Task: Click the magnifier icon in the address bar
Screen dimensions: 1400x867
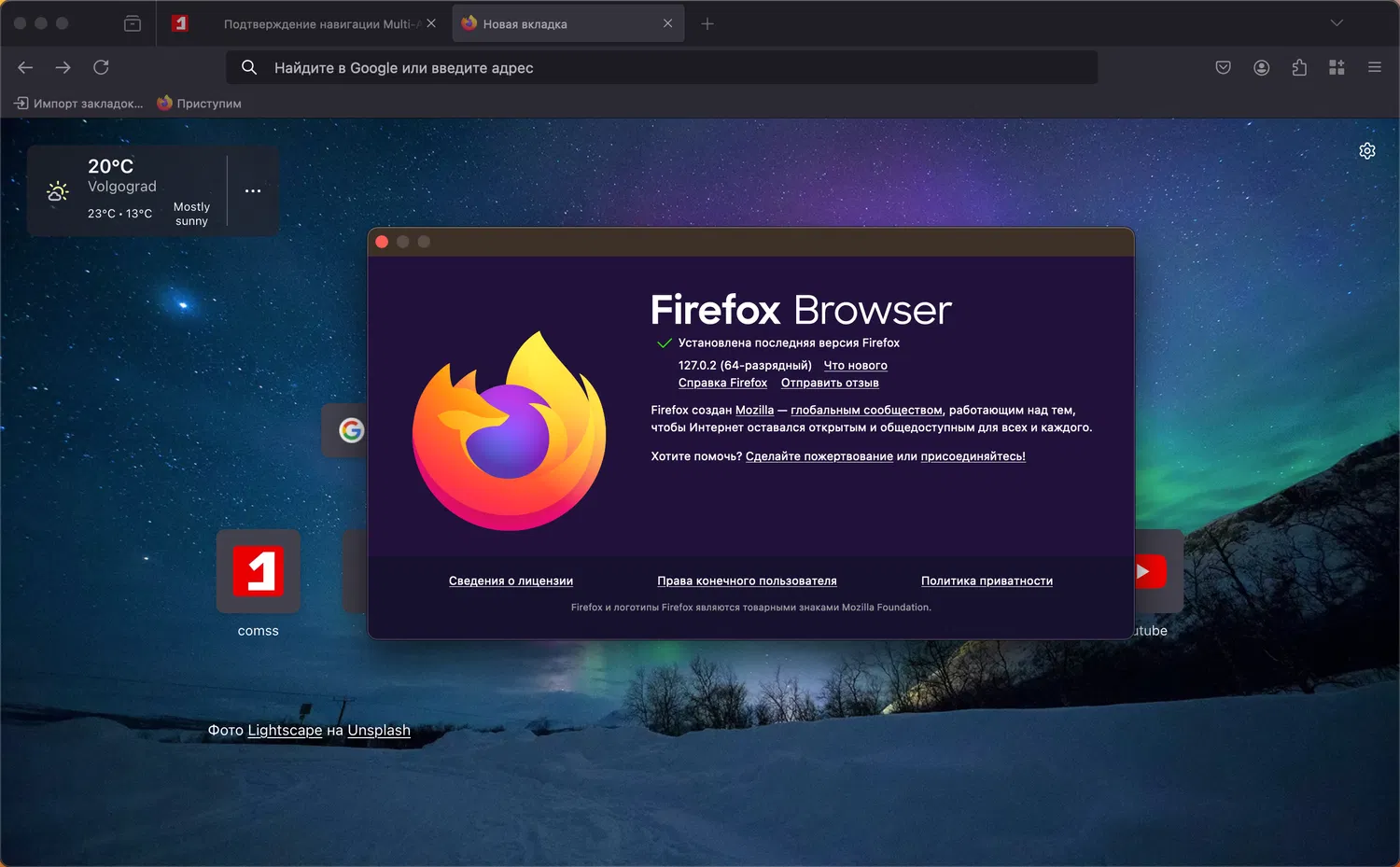Action: click(249, 67)
